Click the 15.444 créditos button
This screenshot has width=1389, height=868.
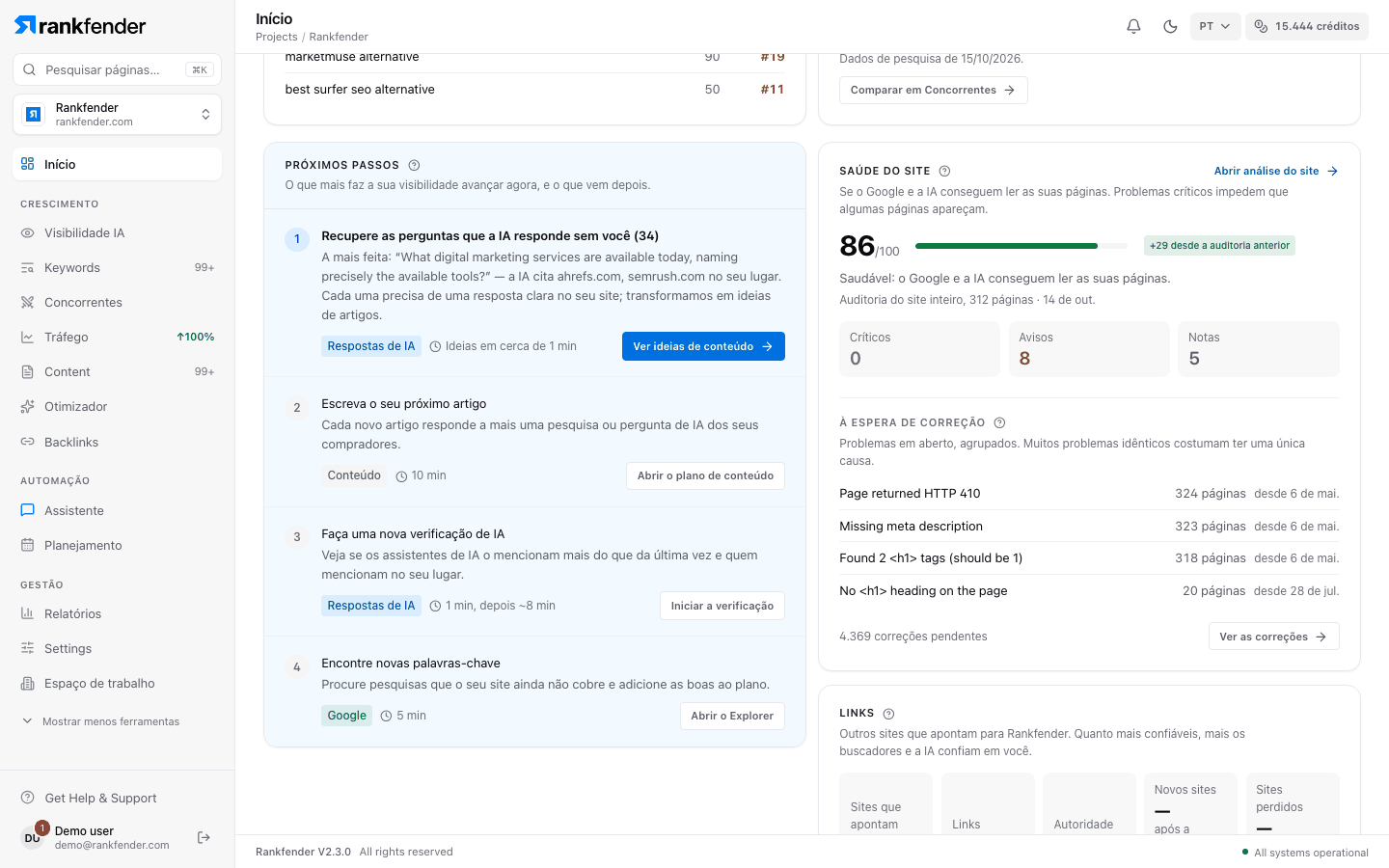[x=1307, y=26]
